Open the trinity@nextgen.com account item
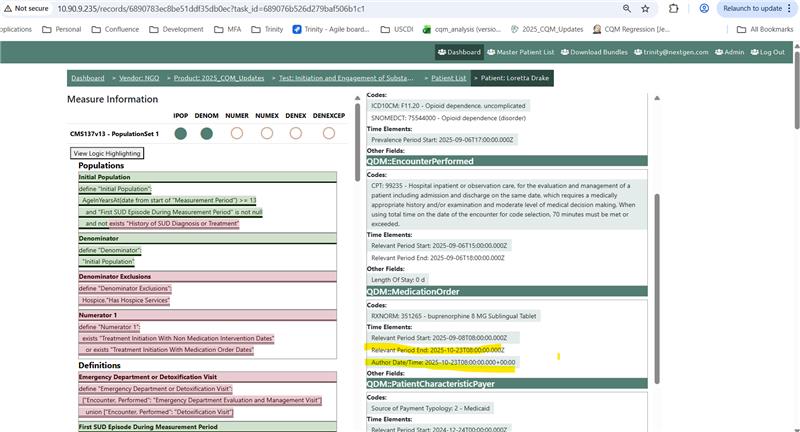800x432 pixels. point(675,52)
